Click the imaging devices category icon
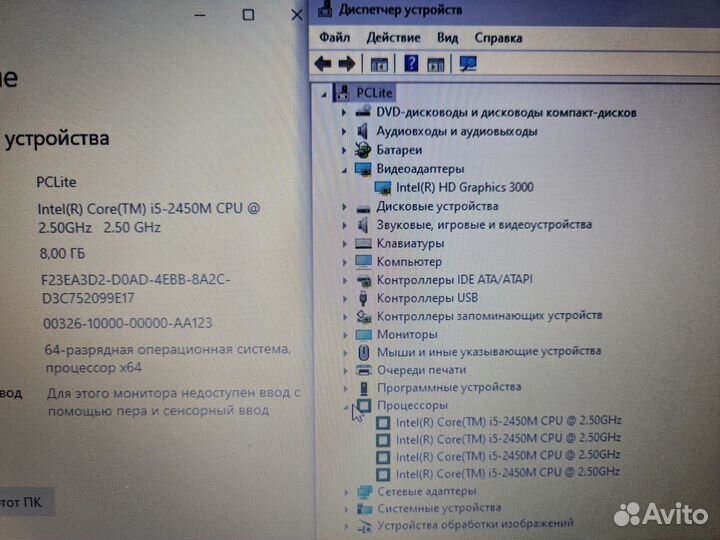Viewport: 720px width, 540px height. [365, 525]
